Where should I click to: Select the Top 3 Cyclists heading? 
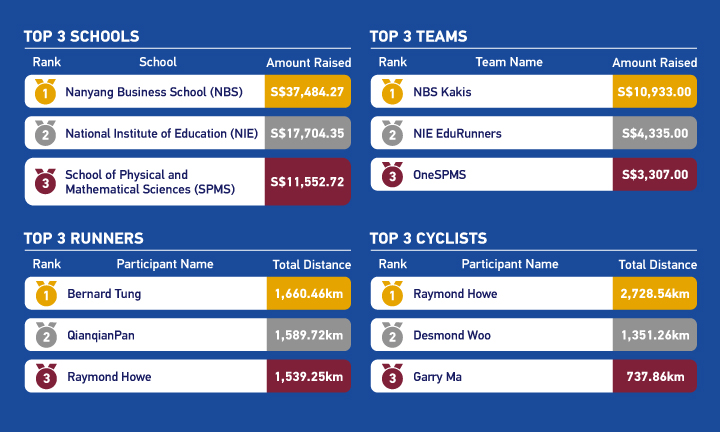coord(428,238)
